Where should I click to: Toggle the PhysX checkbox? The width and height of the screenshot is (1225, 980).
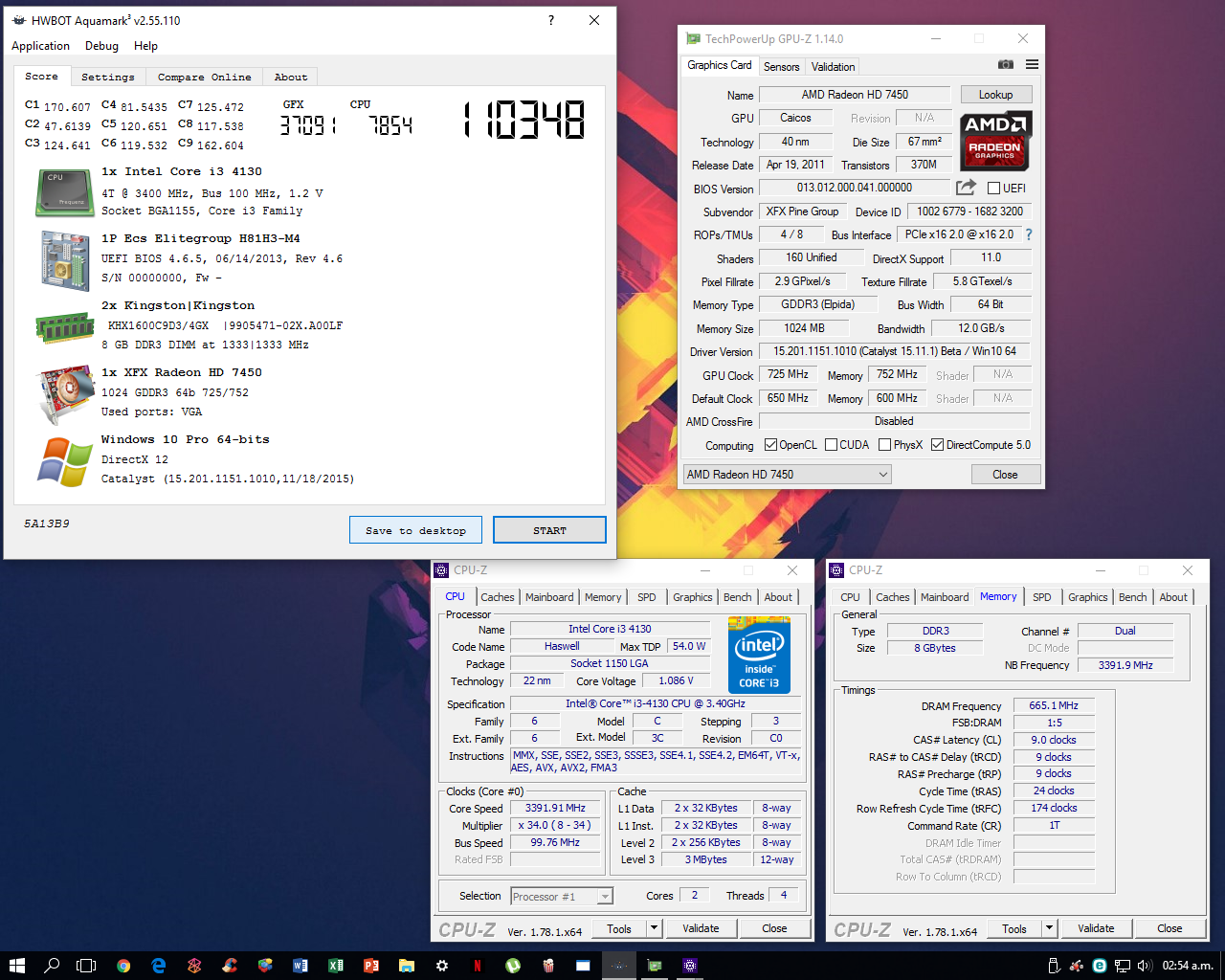point(884,445)
